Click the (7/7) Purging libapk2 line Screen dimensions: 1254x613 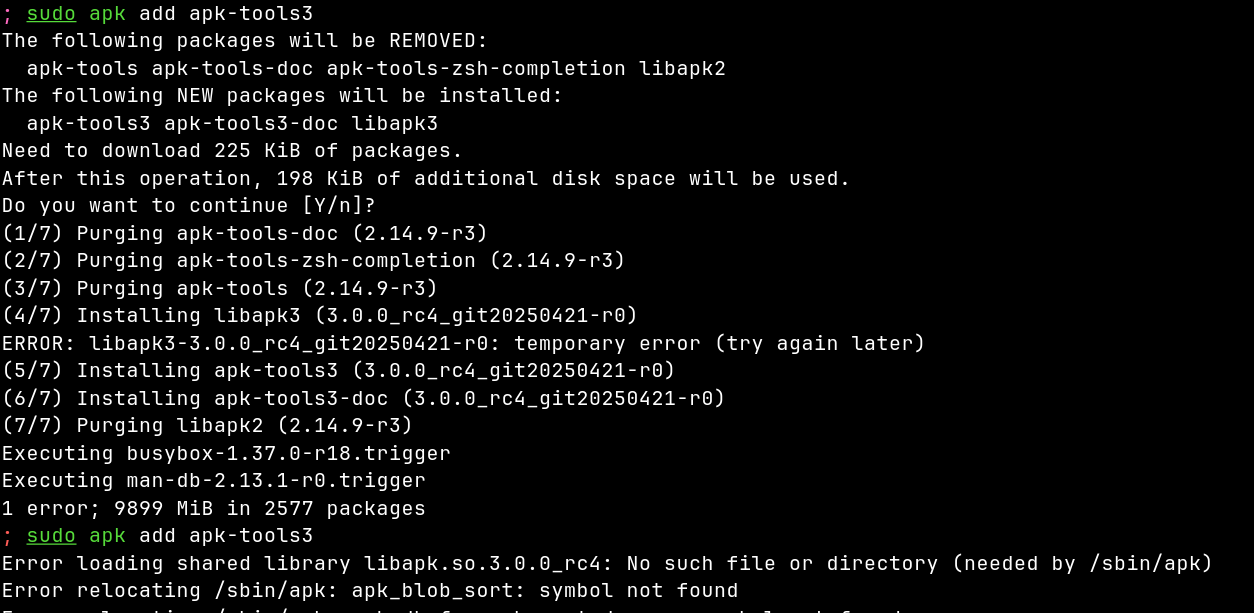coord(208,425)
